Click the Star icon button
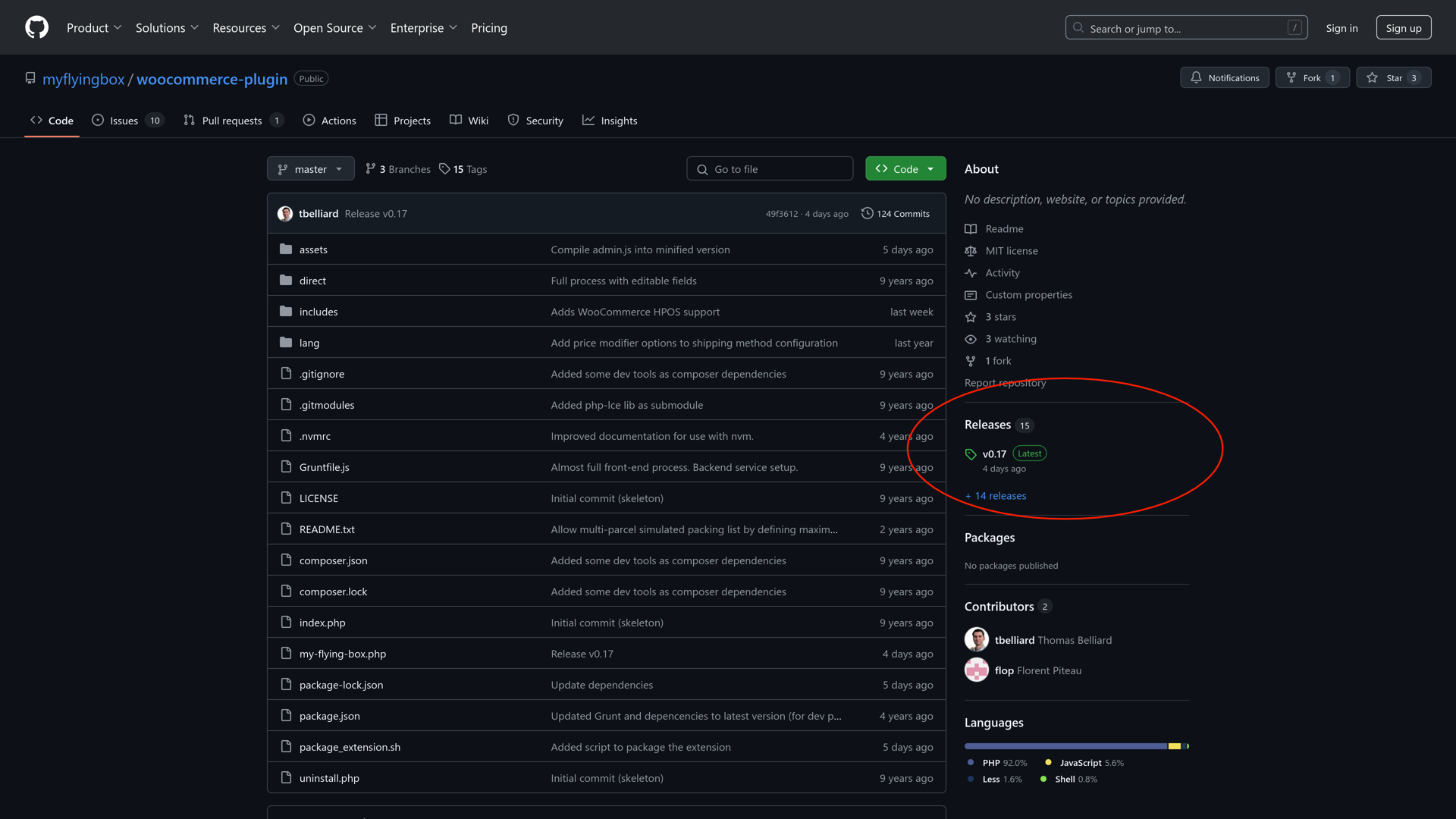1456x819 pixels. point(1372,77)
